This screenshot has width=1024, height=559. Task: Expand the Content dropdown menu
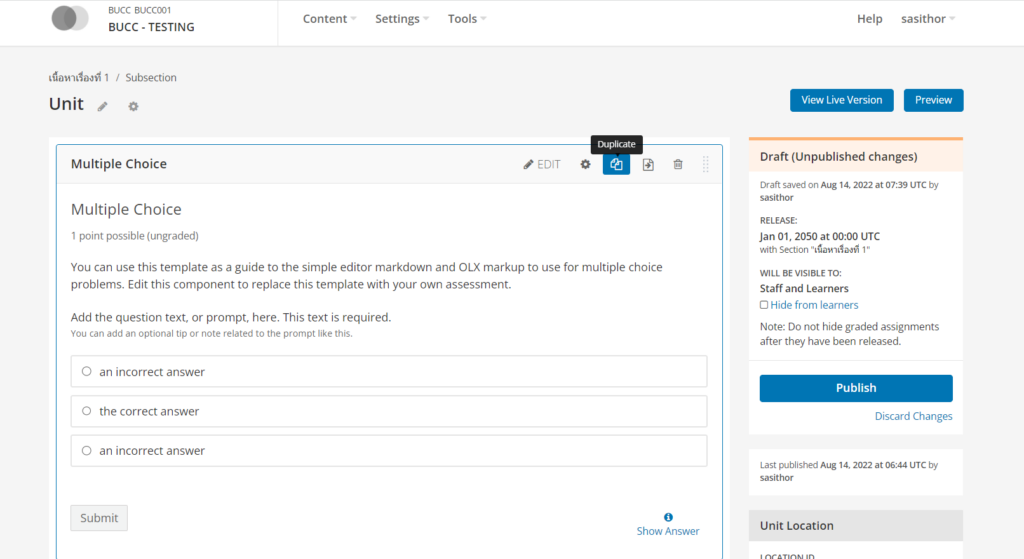pos(330,19)
